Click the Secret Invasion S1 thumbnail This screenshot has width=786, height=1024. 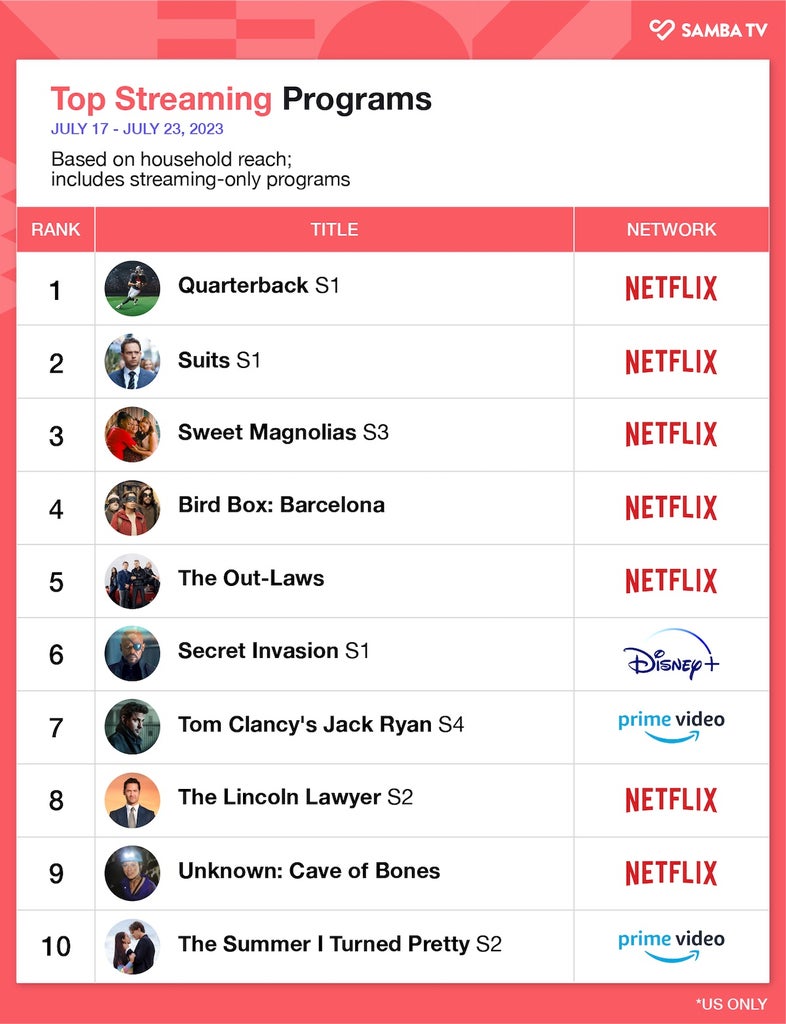[x=133, y=654]
